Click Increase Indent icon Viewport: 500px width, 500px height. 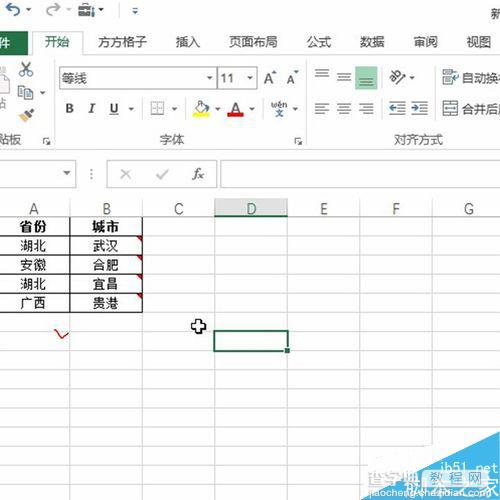(419, 108)
